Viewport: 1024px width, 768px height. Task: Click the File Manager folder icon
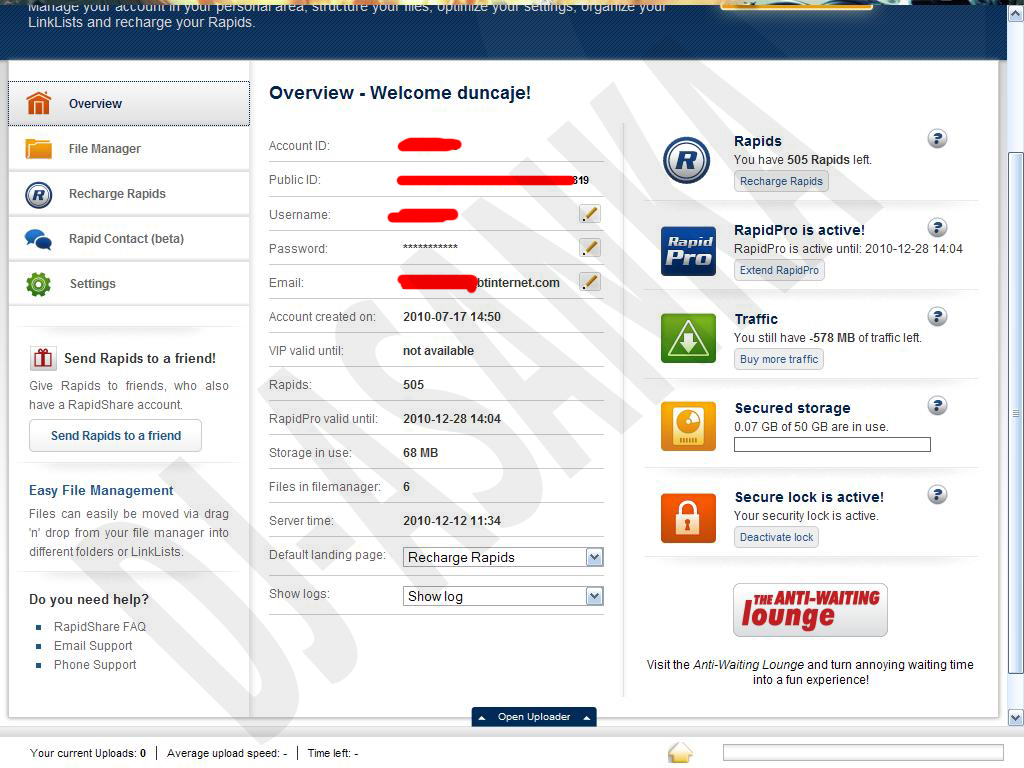(39, 148)
